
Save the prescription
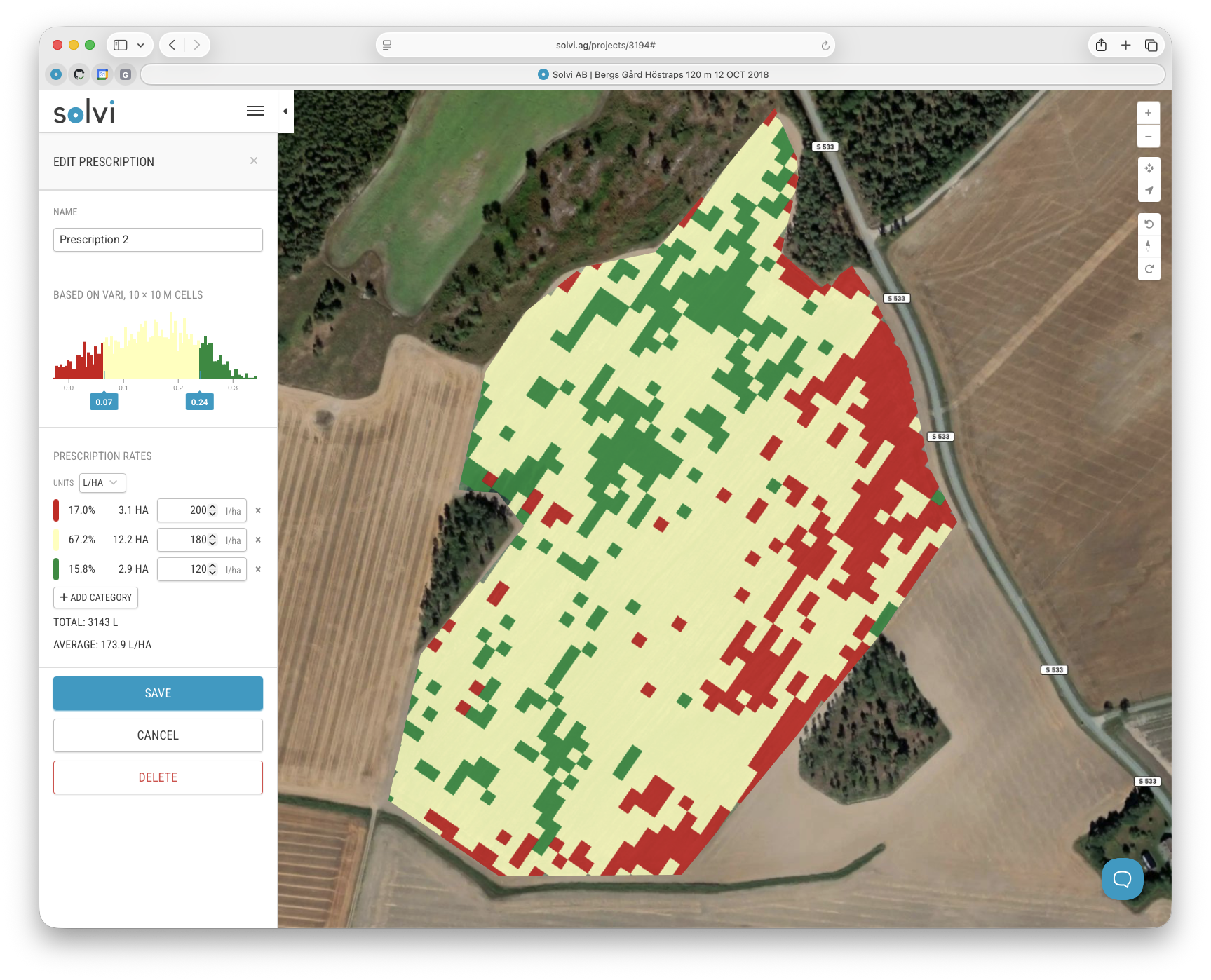(158, 693)
